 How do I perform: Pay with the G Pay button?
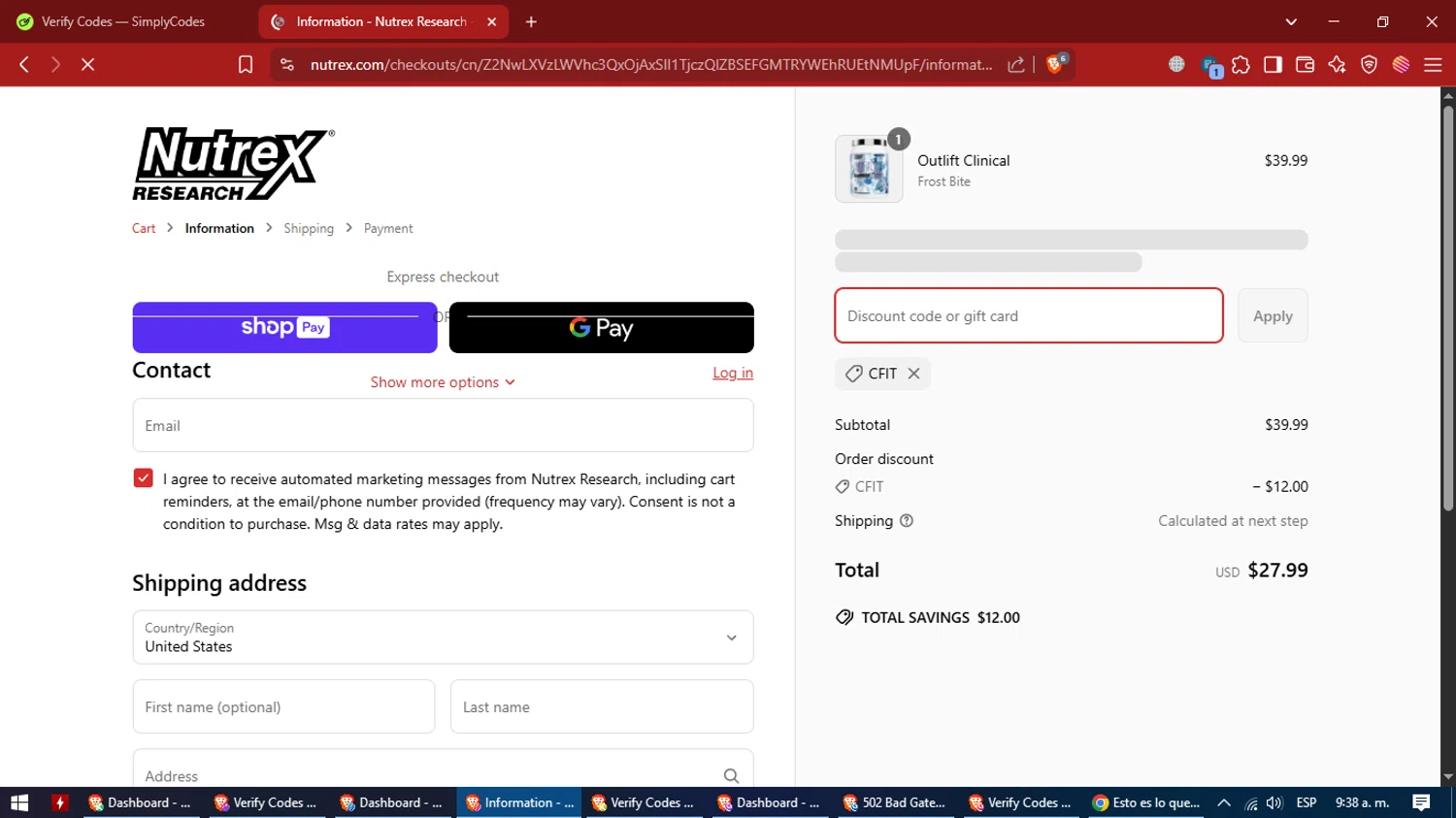coord(601,327)
